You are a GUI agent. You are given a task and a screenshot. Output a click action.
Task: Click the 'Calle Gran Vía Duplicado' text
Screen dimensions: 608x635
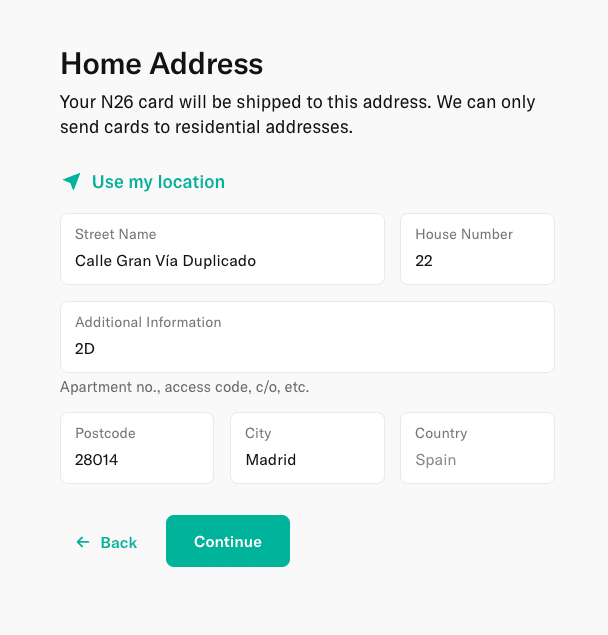tap(165, 261)
